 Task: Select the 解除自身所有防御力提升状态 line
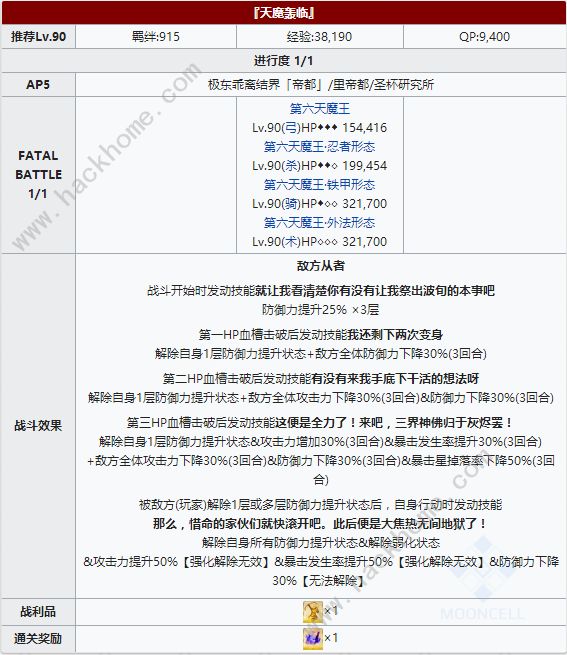(320, 543)
